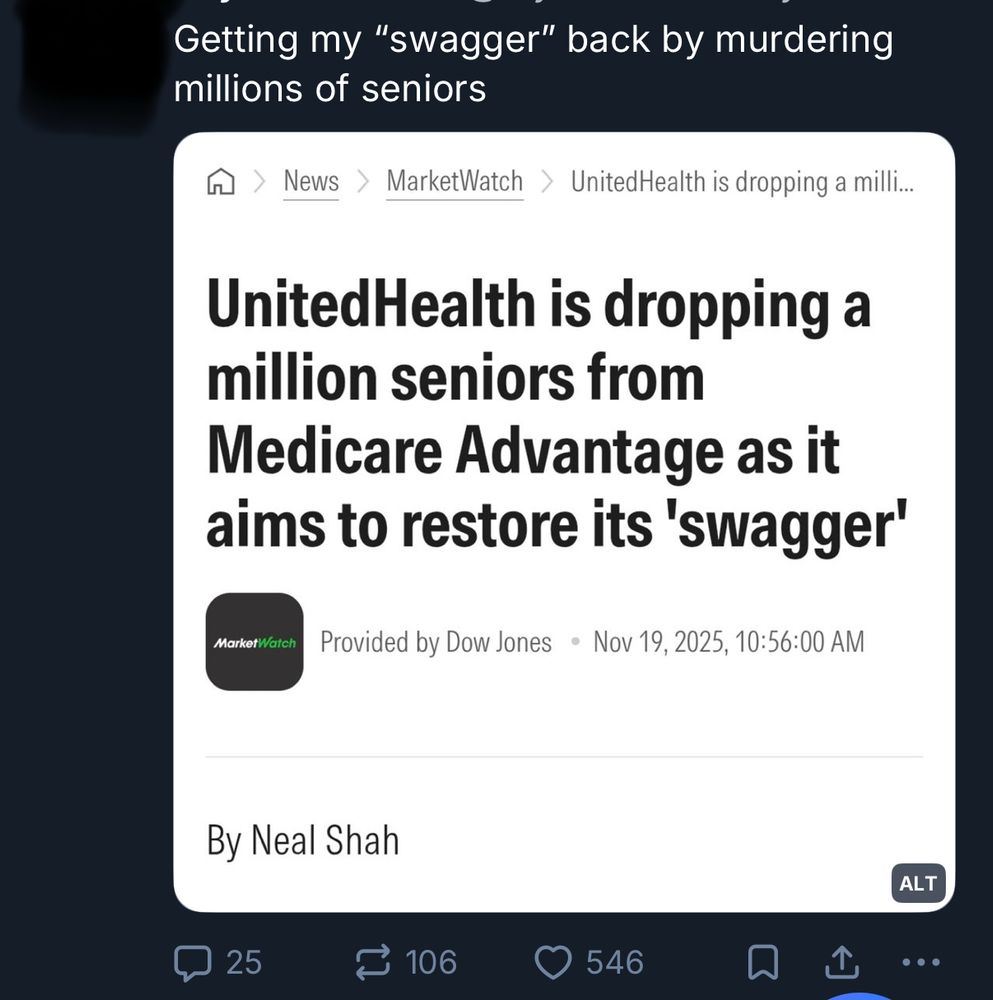Toggle the bookmark on the post
This screenshot has width=993, height=1000.
coord(763,961)
